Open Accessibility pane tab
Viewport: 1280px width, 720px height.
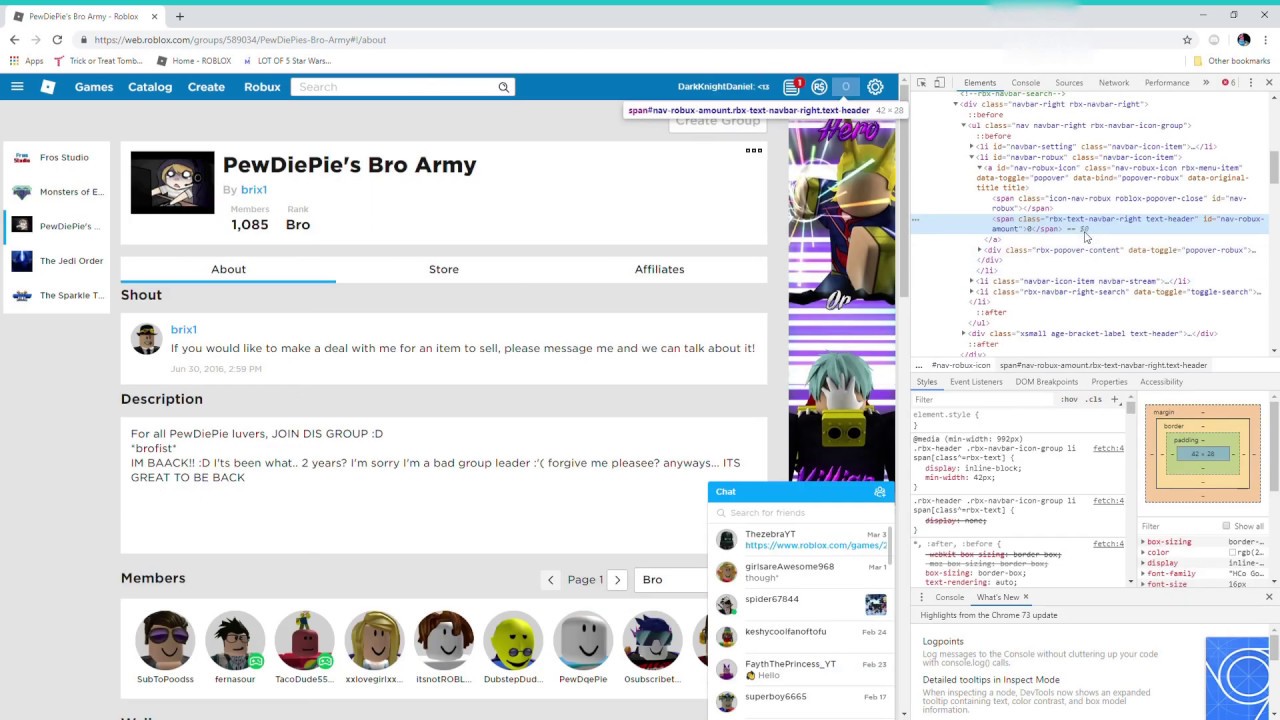click(x=1161, y=382)
